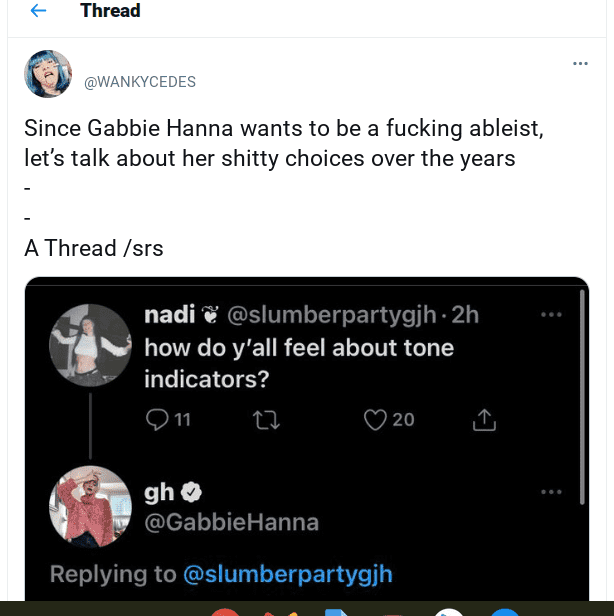The height and width of the screenshot is (616, 614).
Task: Click the @WANKYCEDES handle
Action: tap(139, 82)
